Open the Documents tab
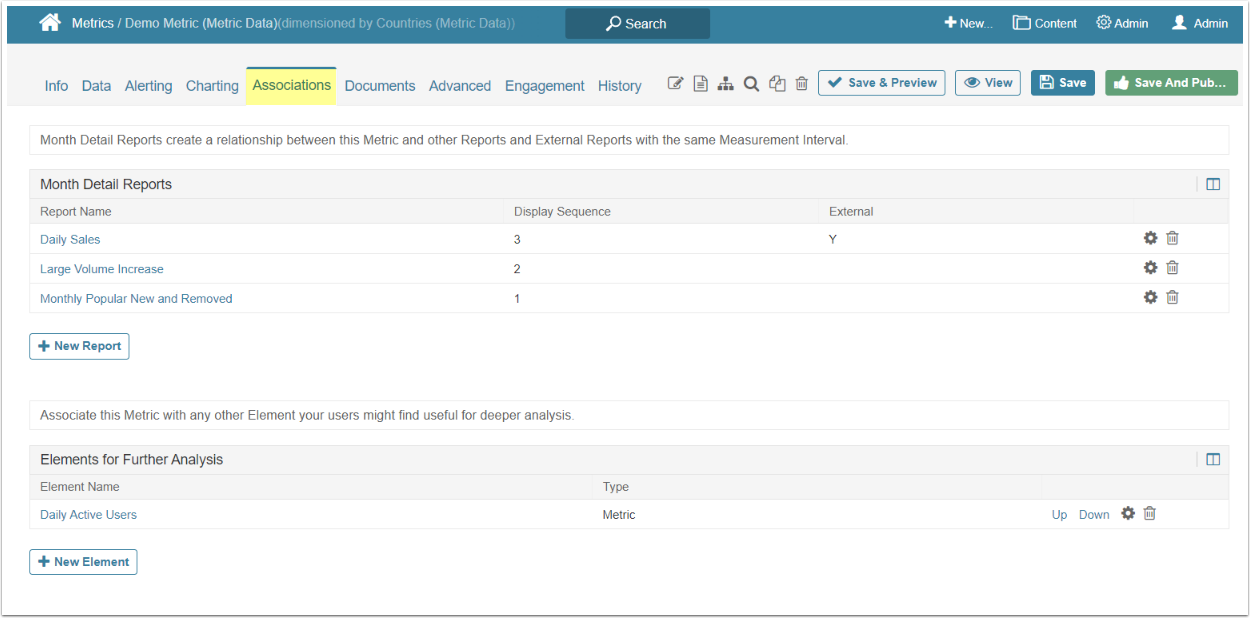The height and width of the screenshot is (618, 1250). click(380, 86)
